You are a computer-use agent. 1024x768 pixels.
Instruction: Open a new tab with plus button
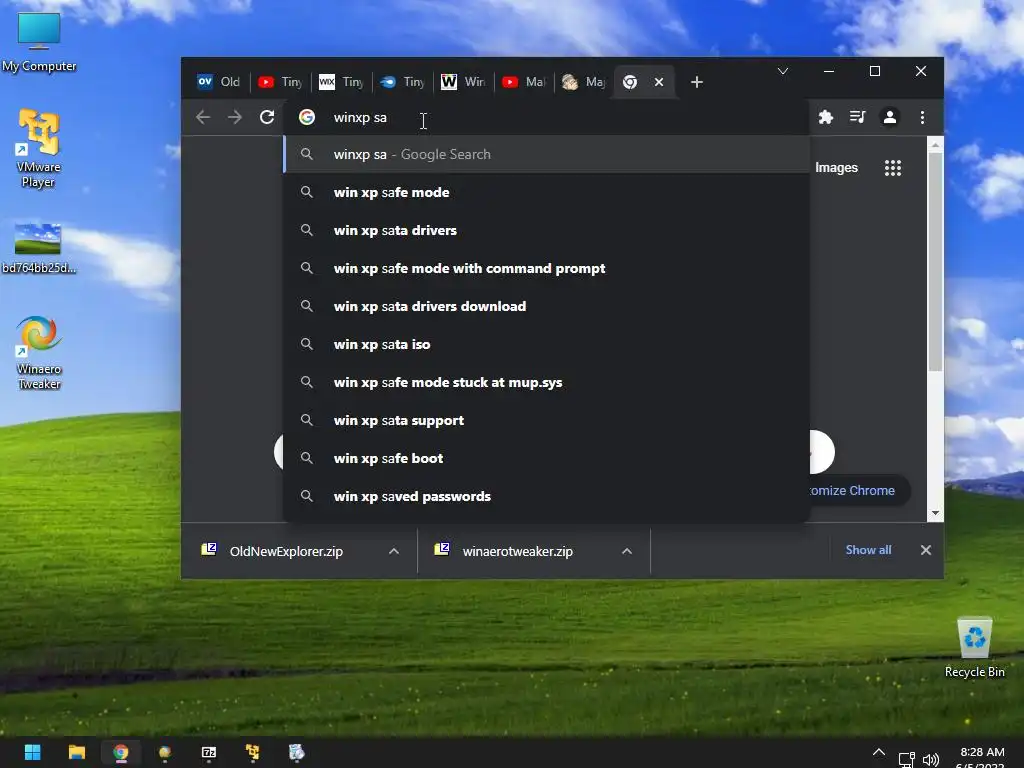[697, 82]
